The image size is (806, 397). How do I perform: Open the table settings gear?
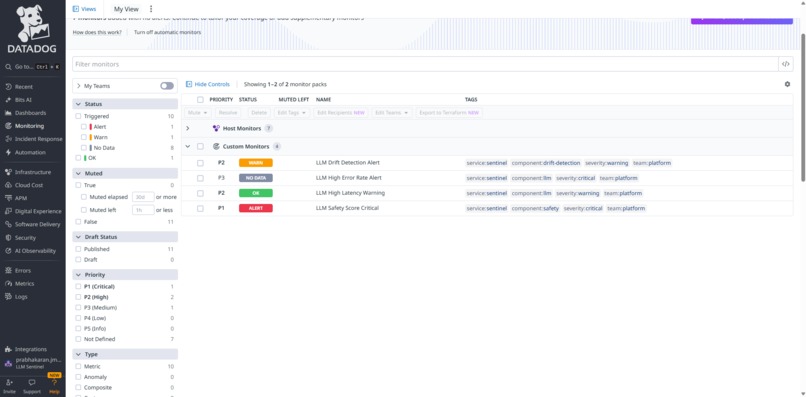(787, 84)
